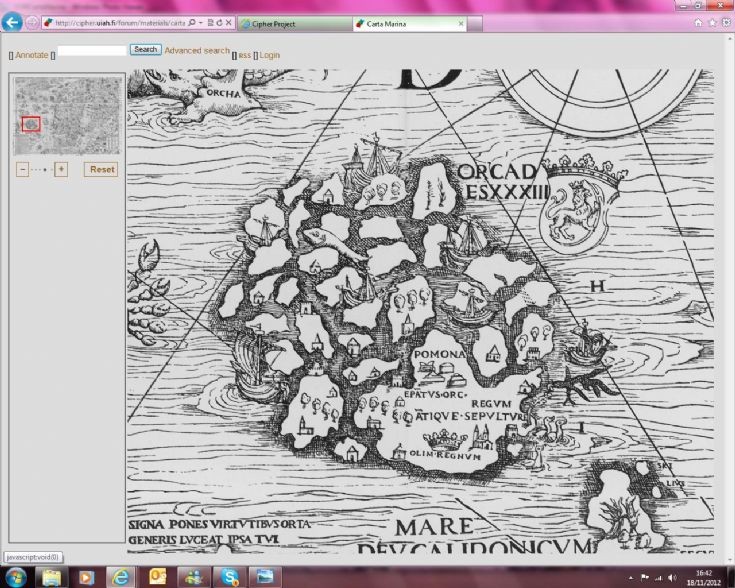The image size is (735, 588).
Task: Click the POMONA label on the map
Action: [439, 354]
